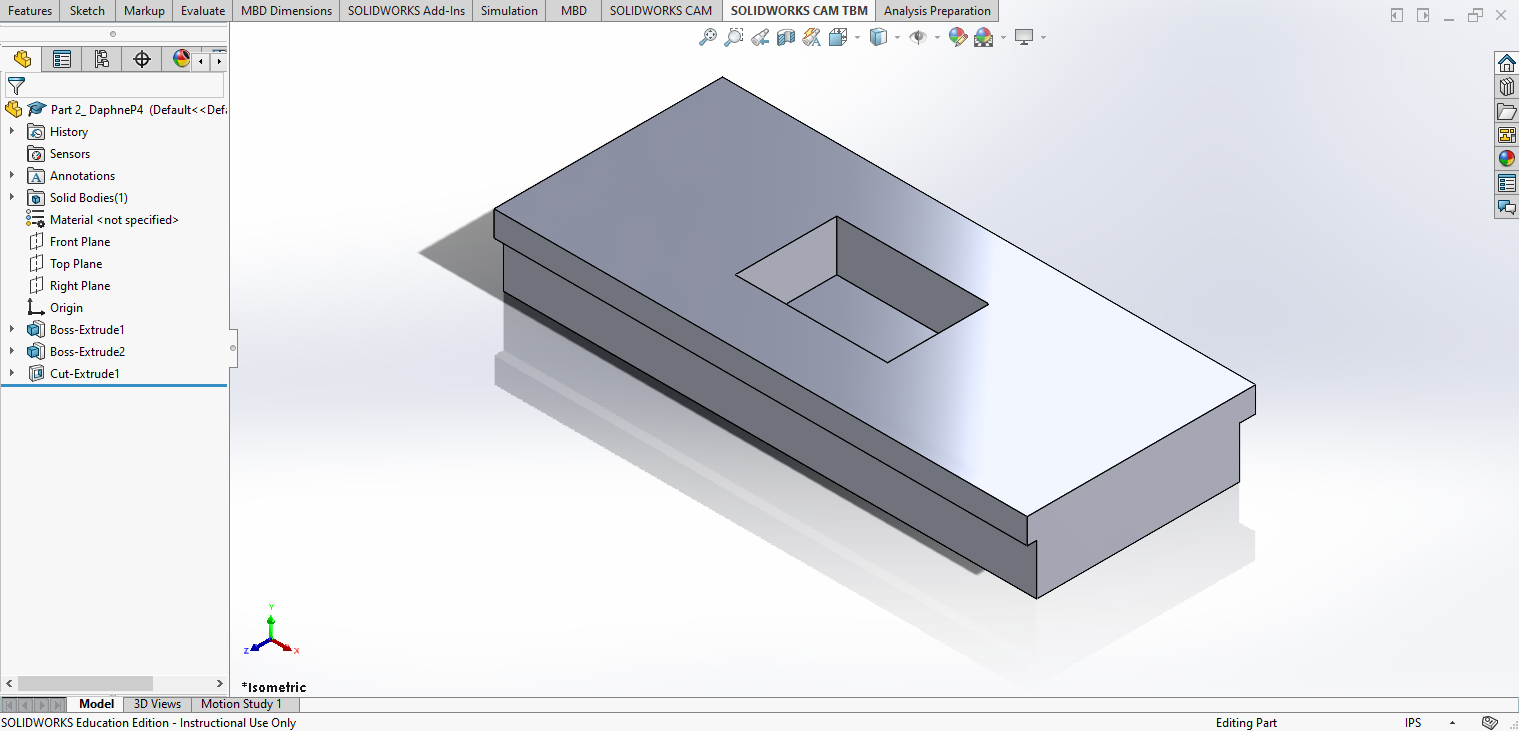
Task: Click the View Settings monitor icon
Action: point(1024,37)
